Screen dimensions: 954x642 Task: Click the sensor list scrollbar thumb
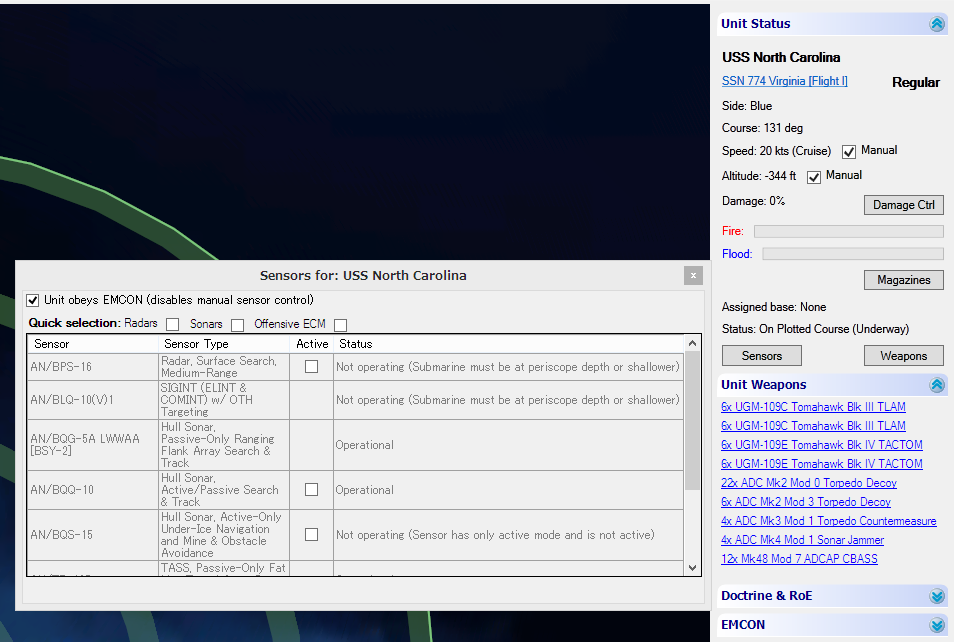(x=692, y=420)
